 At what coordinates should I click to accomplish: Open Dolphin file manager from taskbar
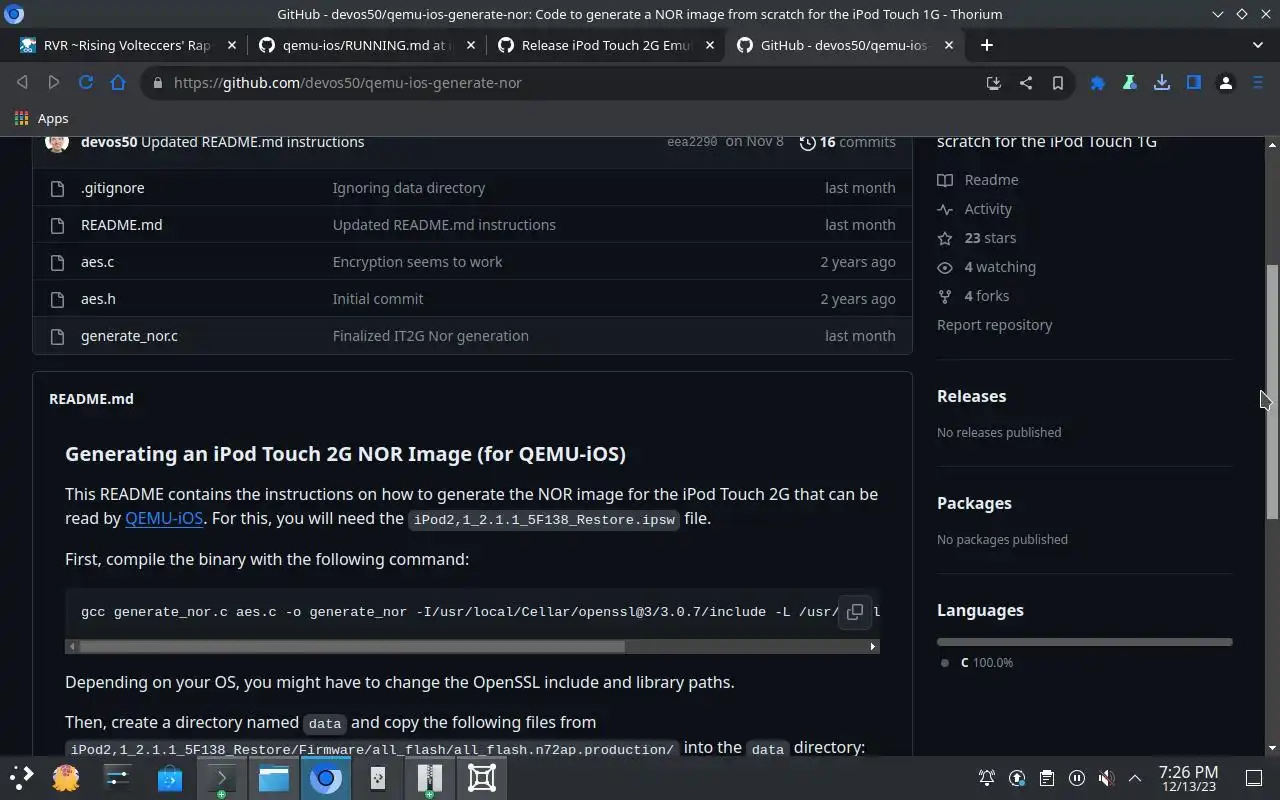coord(273,778)
